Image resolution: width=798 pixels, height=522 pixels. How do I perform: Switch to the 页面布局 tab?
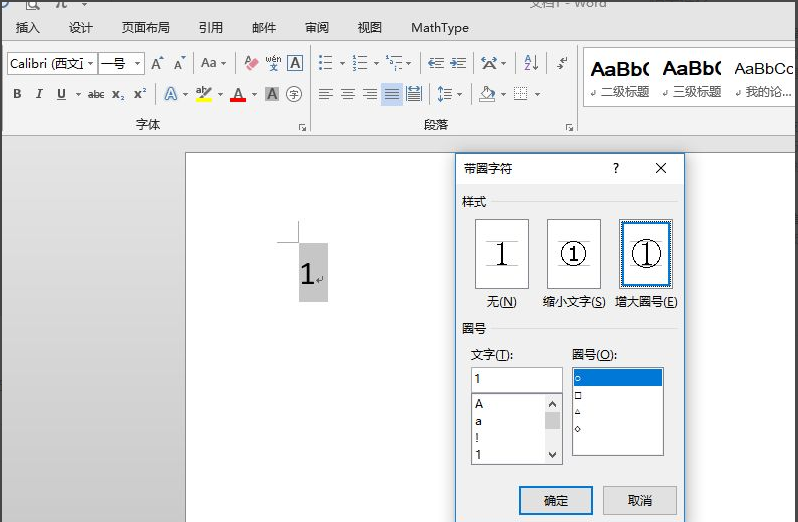[145, 28]
